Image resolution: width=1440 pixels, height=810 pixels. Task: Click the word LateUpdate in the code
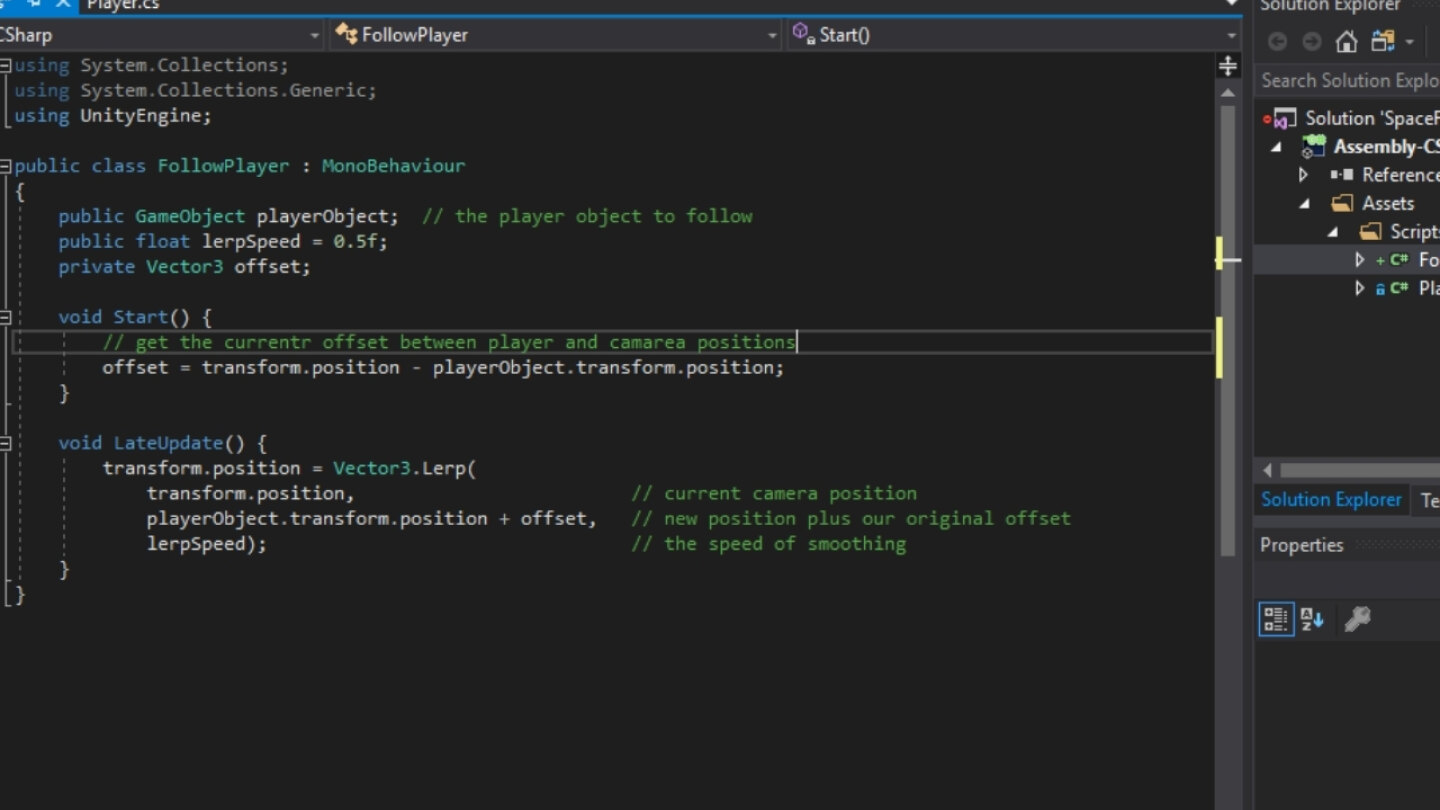[x=168, y=443]
